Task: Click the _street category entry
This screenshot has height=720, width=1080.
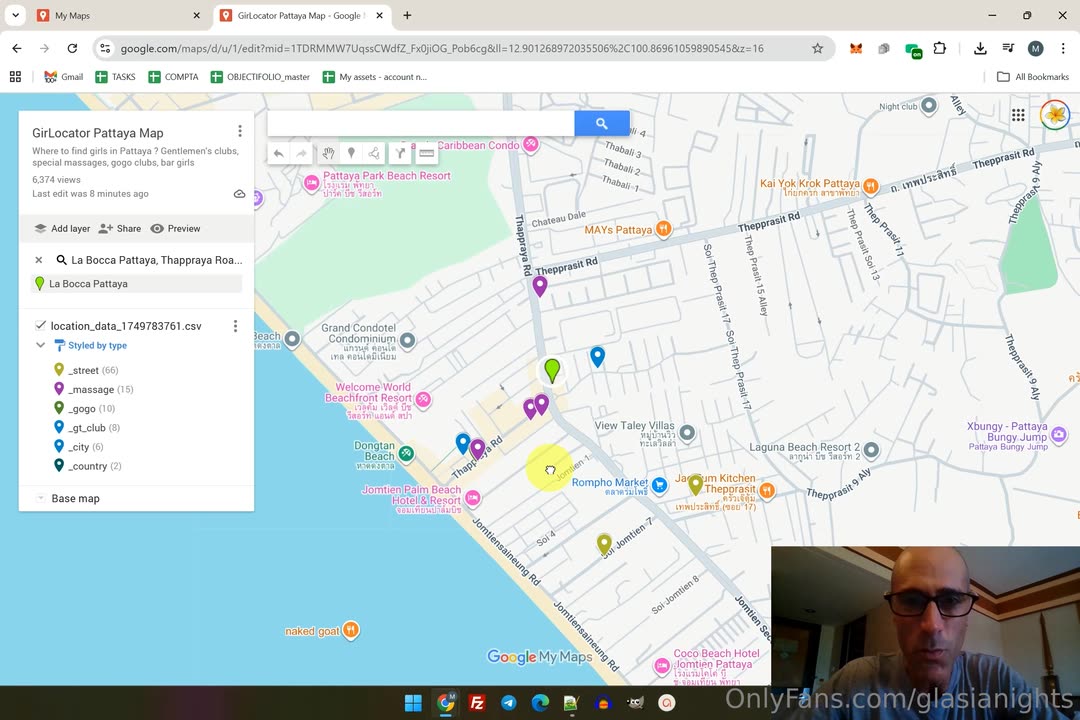Action: tap(86, 370)
